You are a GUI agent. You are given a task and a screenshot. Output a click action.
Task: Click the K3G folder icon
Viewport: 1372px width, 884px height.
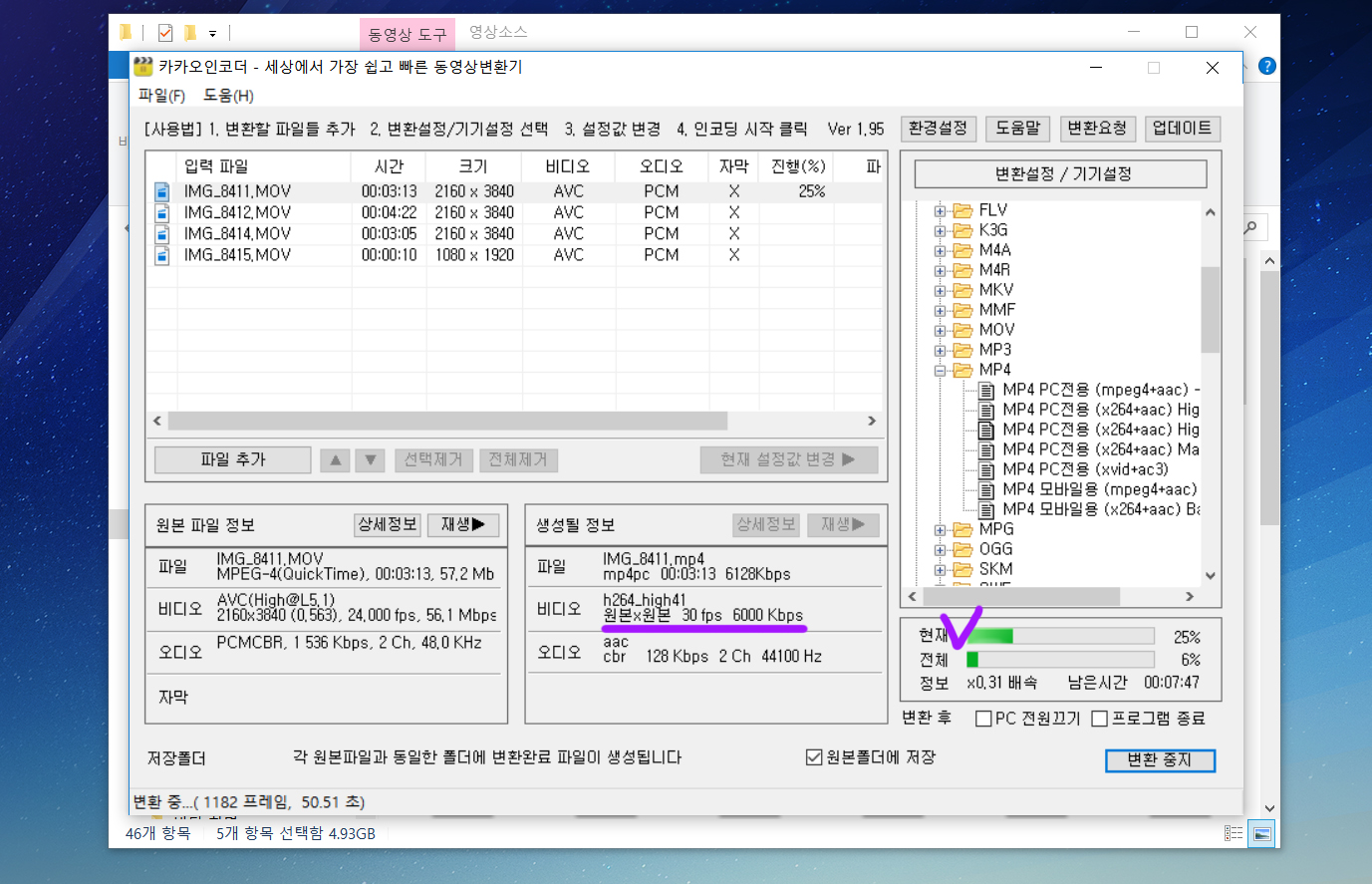(x=962, y=230)
